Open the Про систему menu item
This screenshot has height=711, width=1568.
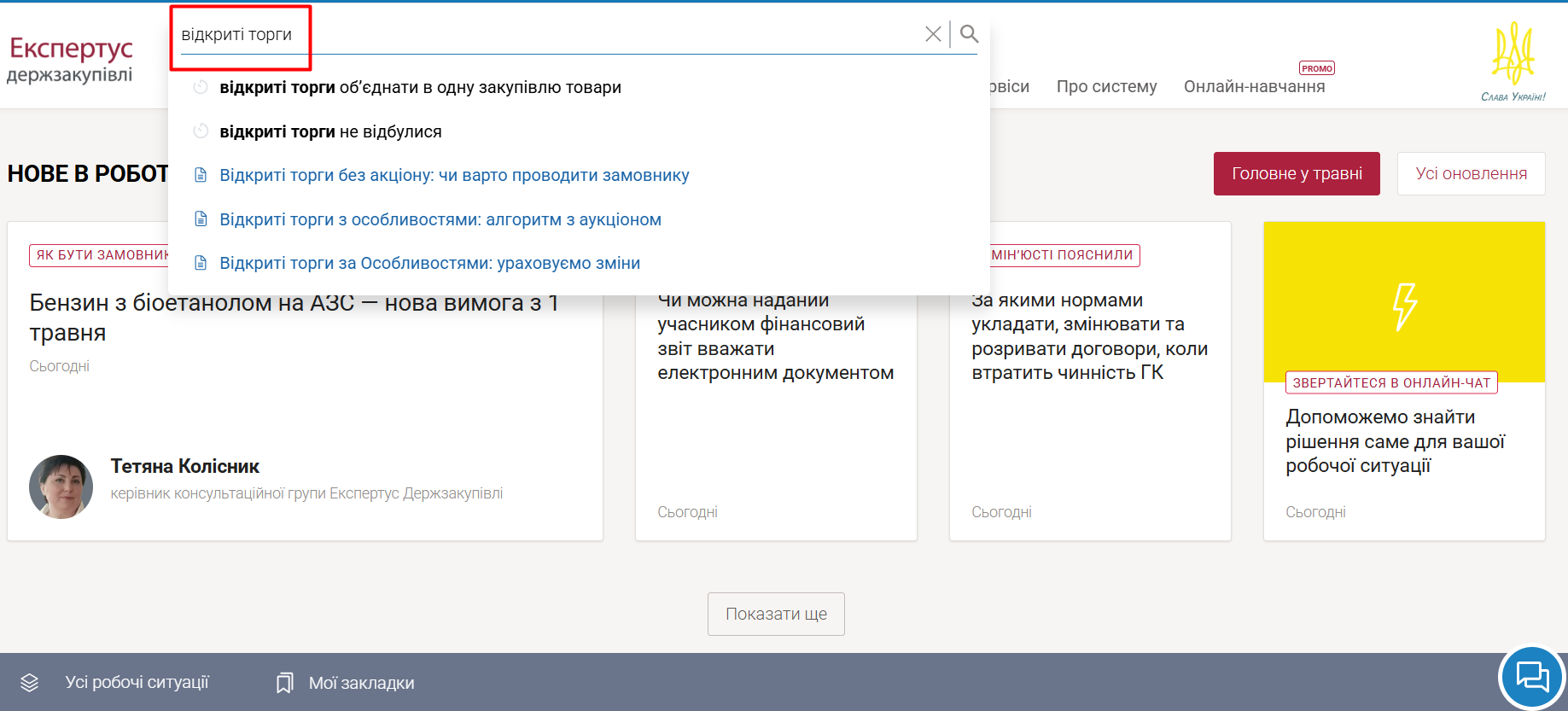click(x=1106, y=86)
